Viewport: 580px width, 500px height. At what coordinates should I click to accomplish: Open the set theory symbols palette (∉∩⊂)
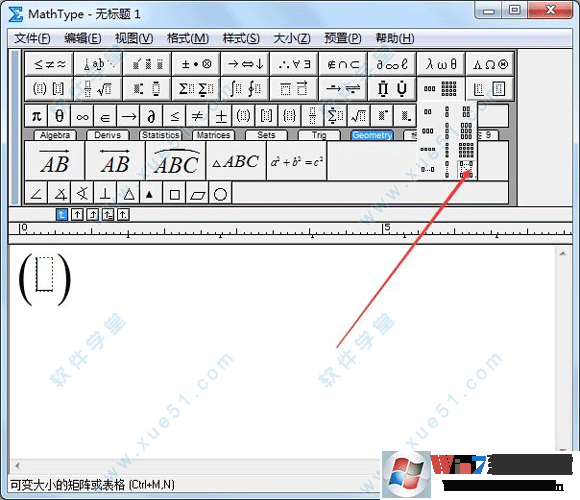click(343, 64)
